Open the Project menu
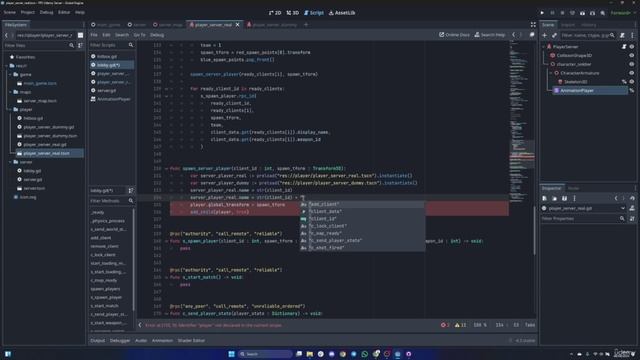This screenshot has height=360, width=640. tap(27, 12)
